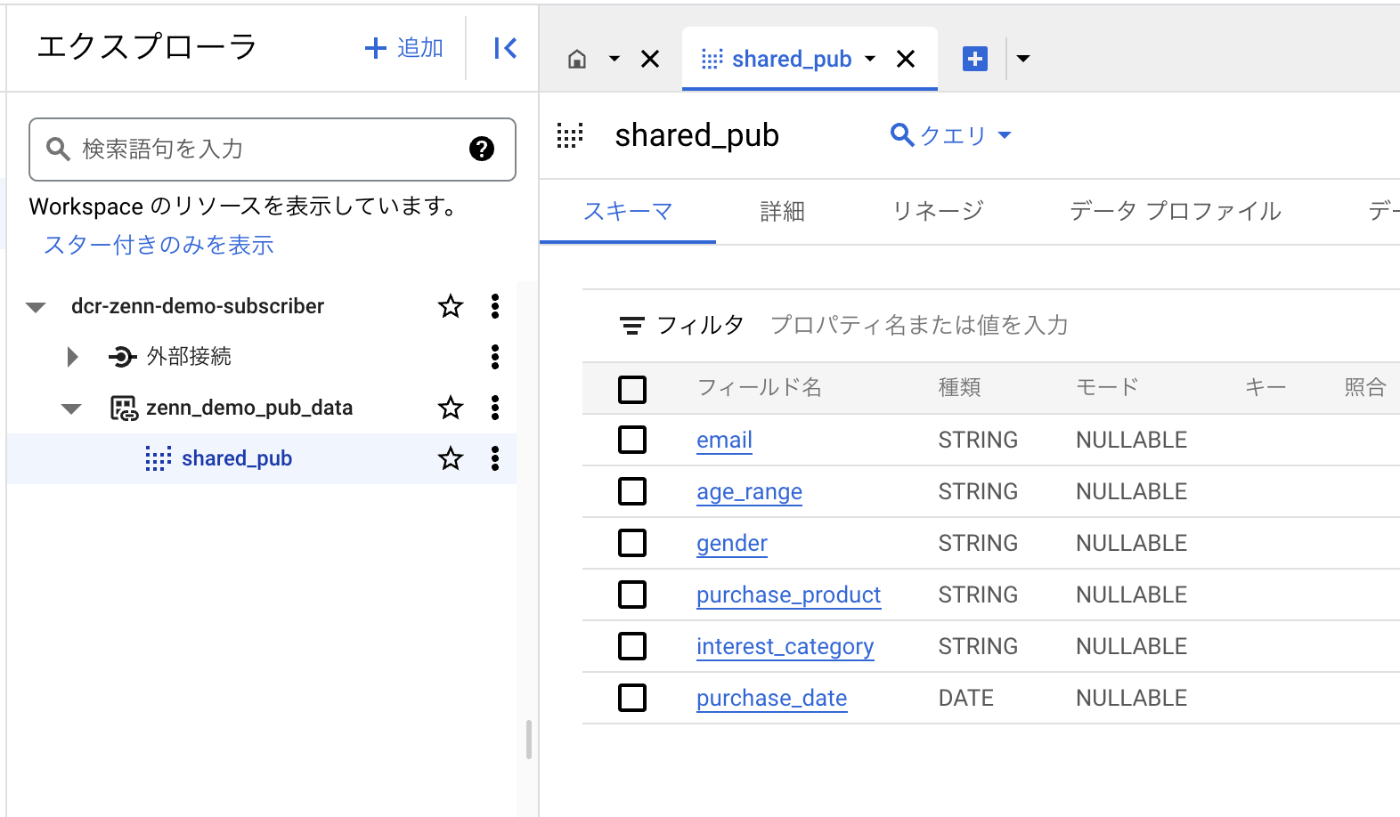The image size is (1400, 817).
Task: Switch to 詳細 tab
Action: point(782,211)
